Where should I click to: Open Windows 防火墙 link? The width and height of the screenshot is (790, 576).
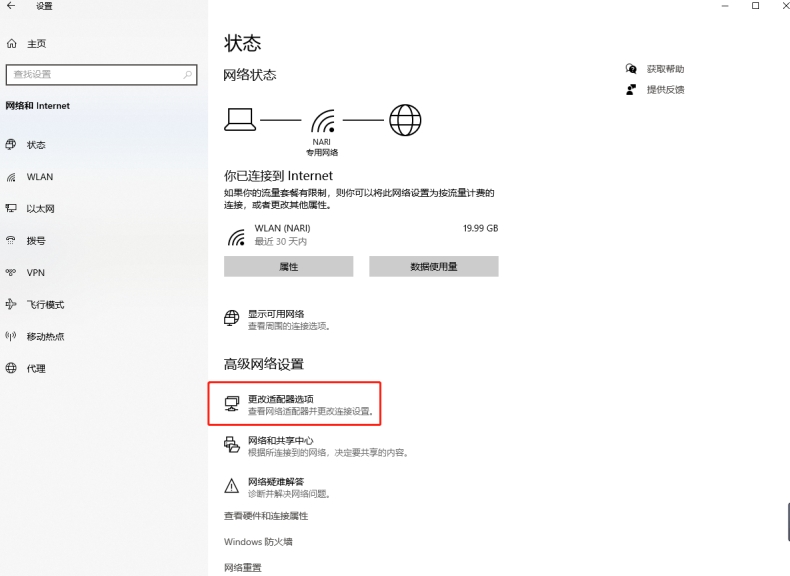pyautogui.click(x=258, y=542)
